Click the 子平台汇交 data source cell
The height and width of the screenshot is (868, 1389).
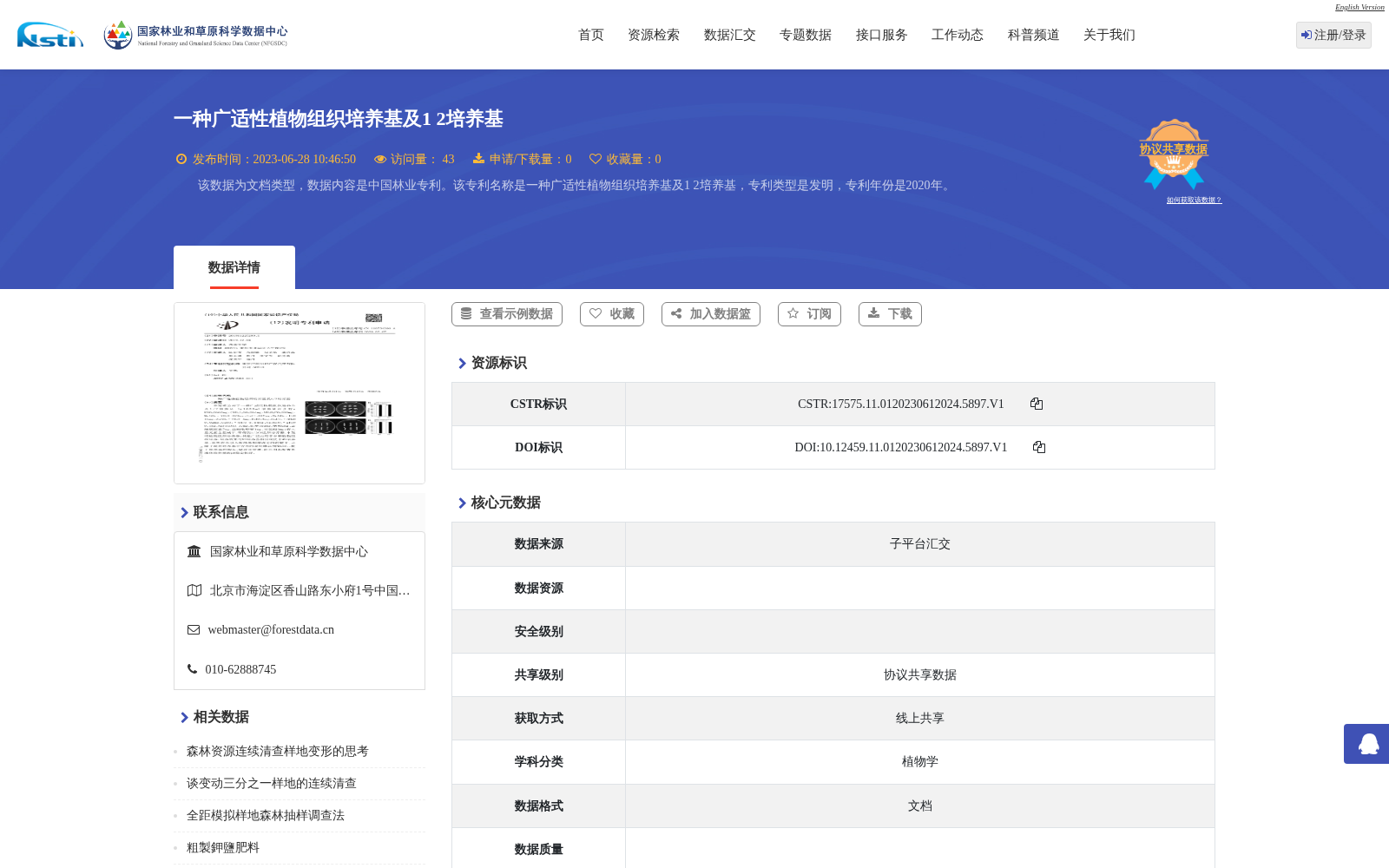coord(920,544)
